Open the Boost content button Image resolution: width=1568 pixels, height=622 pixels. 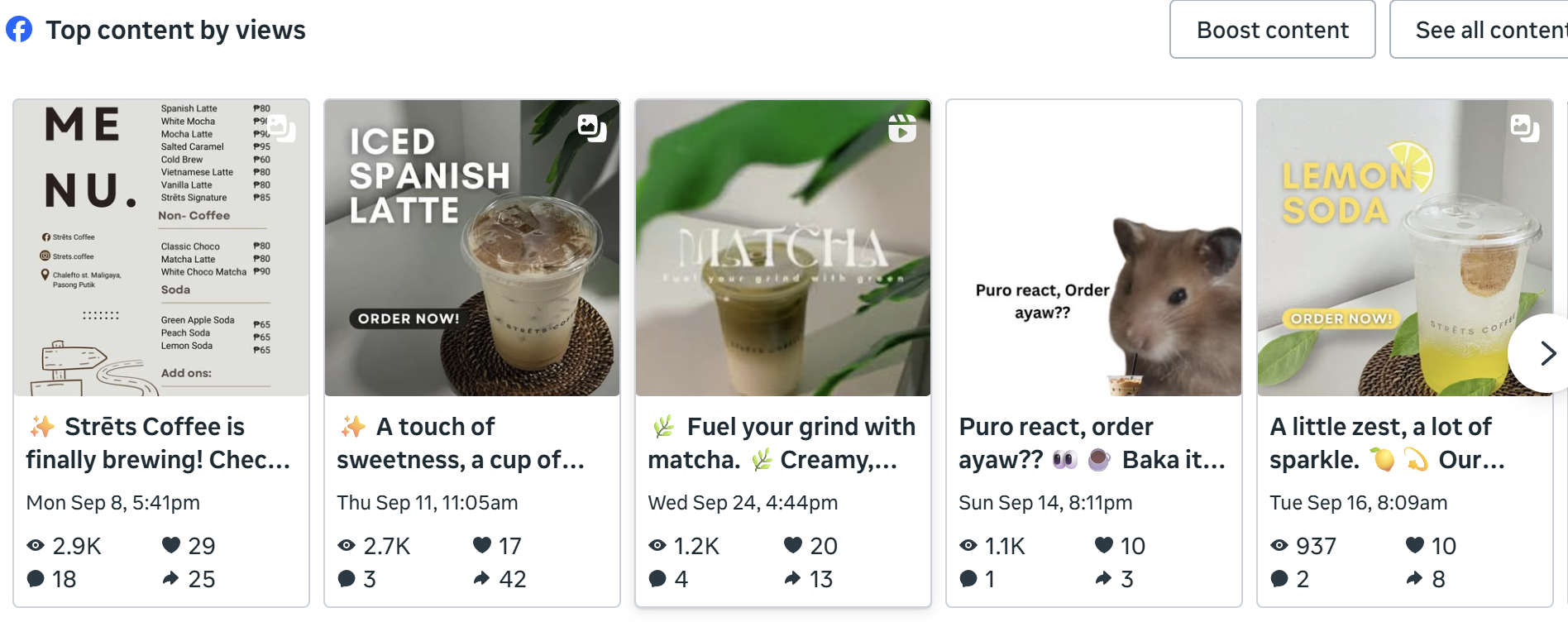tap(1273, 30)
